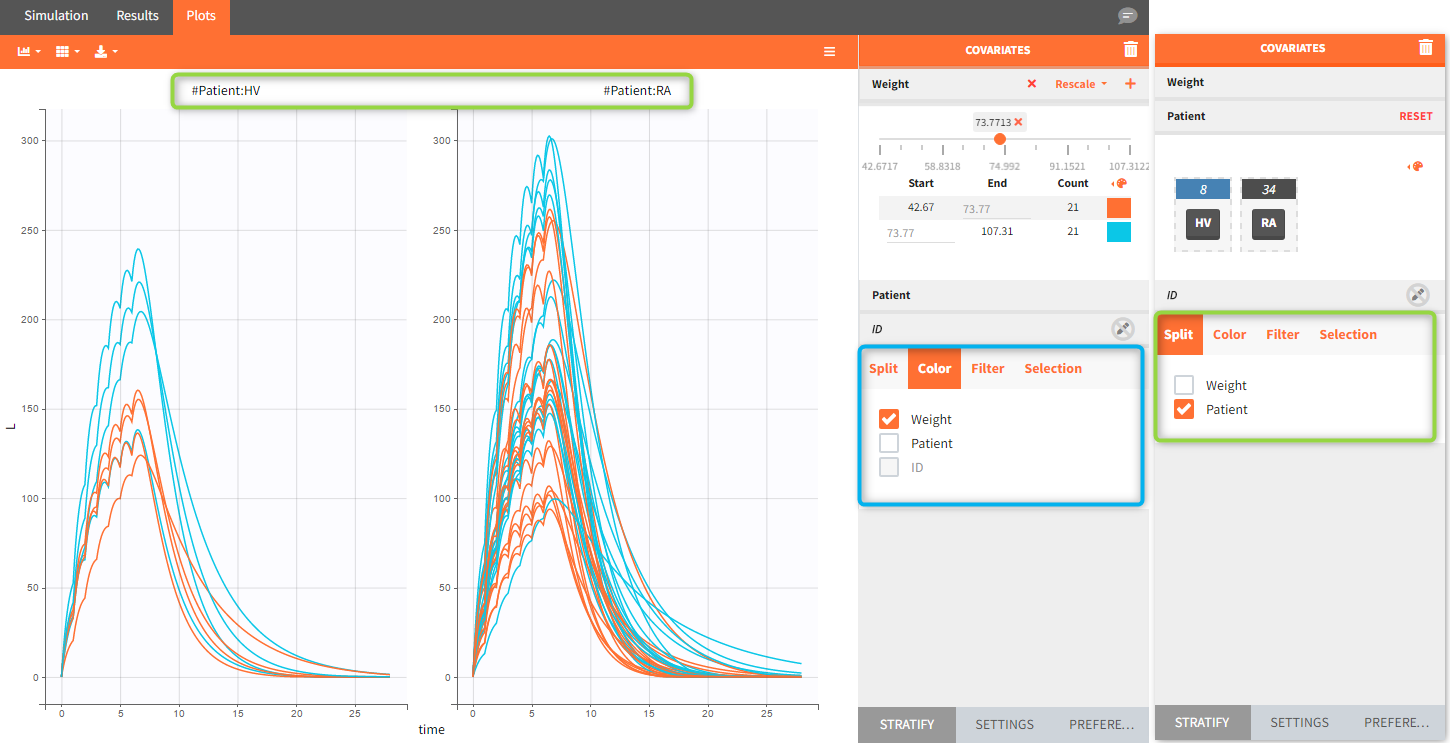Uncheck Patient in the right Split tab
This screenshot has width=1450, height=743.
pyautogui.click(x=1184, y=409)
